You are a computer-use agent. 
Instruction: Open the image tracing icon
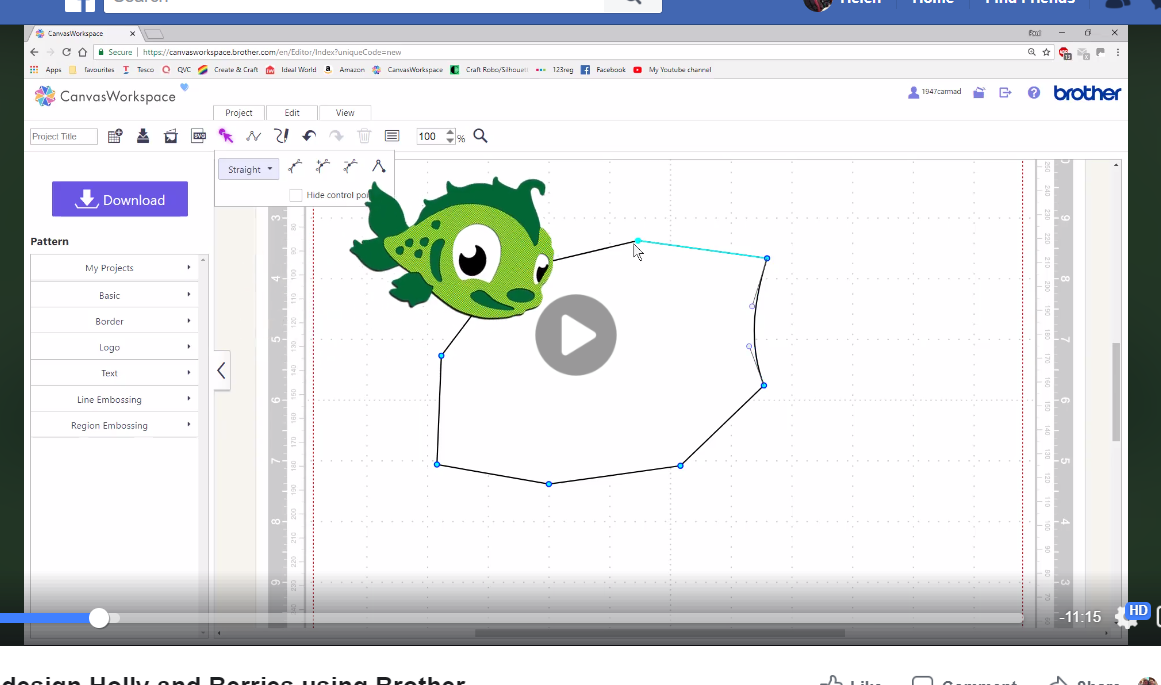(171, 136)
